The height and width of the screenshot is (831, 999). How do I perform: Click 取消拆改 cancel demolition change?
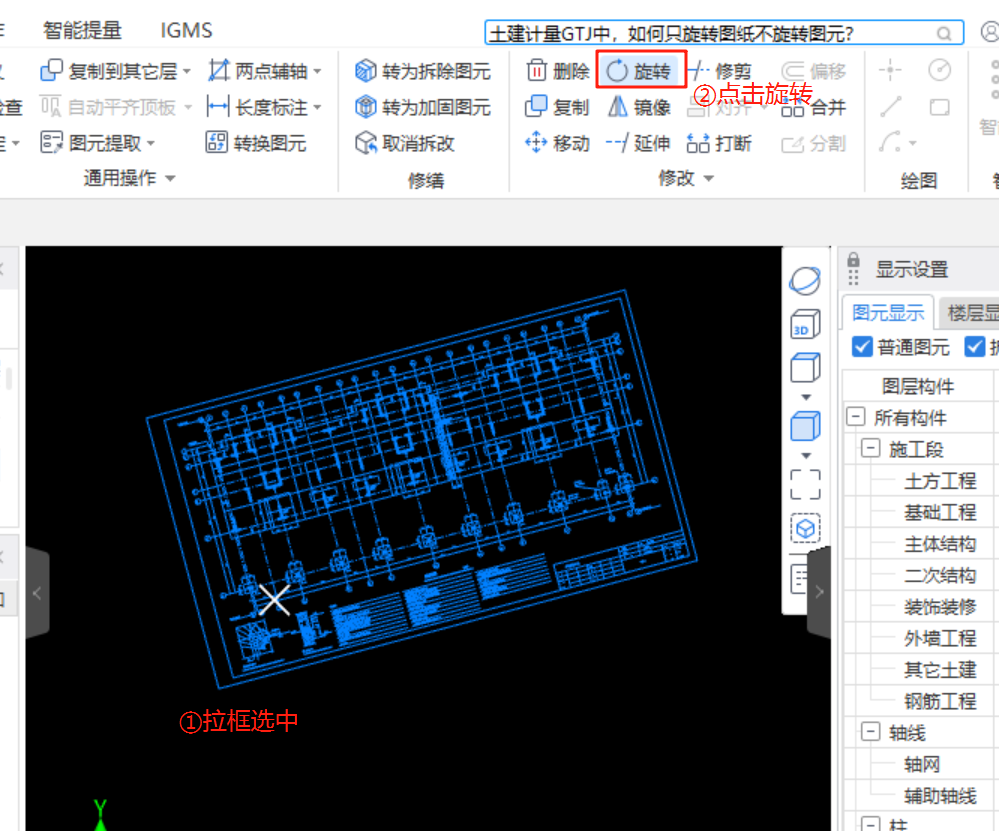pos(405,143)
